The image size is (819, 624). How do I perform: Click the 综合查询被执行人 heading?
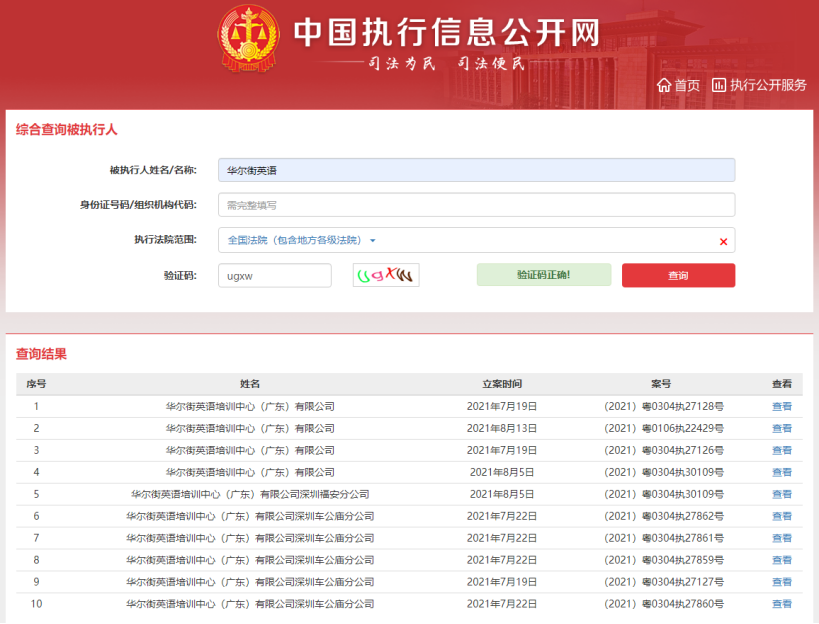coord(66,129)
